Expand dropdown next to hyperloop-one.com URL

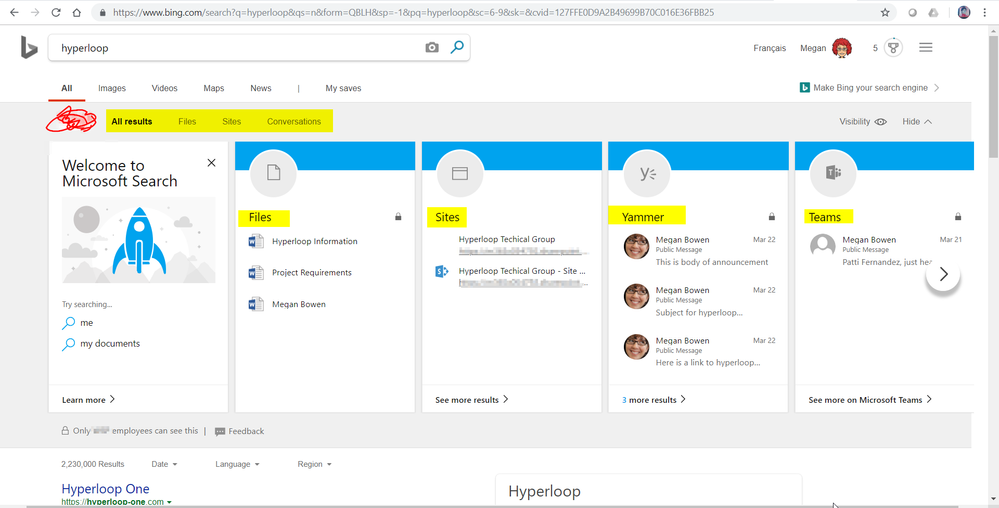[x=169, y=502]
